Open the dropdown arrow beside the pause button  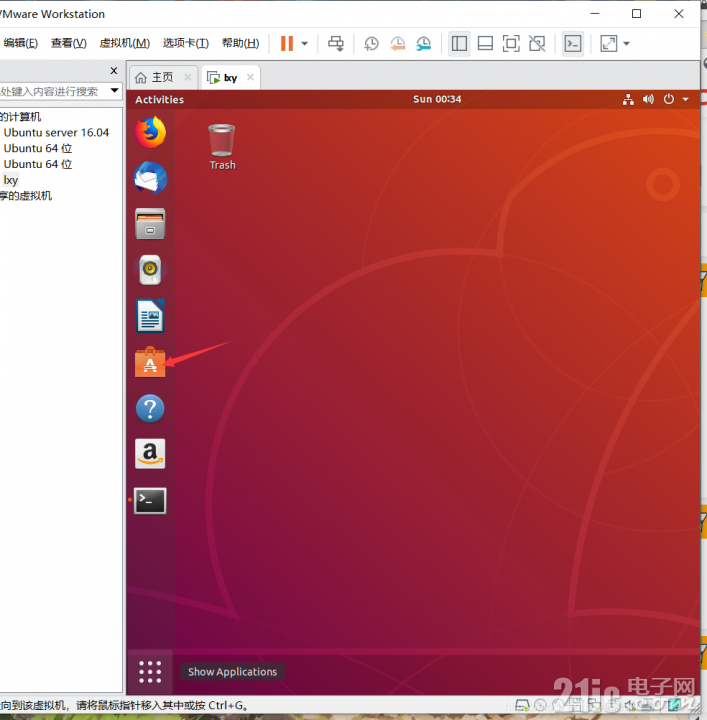point(304,44)
